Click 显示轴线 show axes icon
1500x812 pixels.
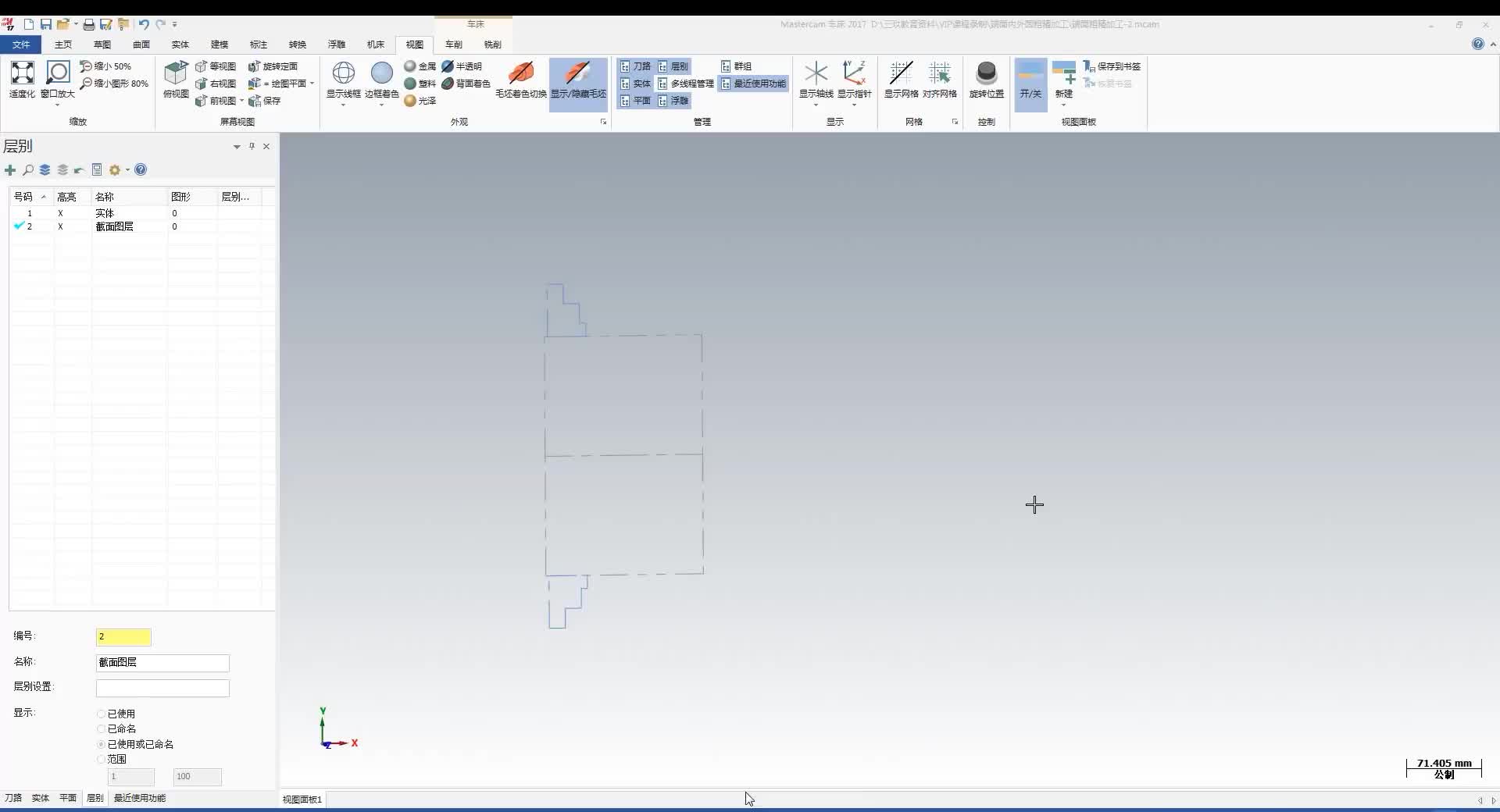816,79
